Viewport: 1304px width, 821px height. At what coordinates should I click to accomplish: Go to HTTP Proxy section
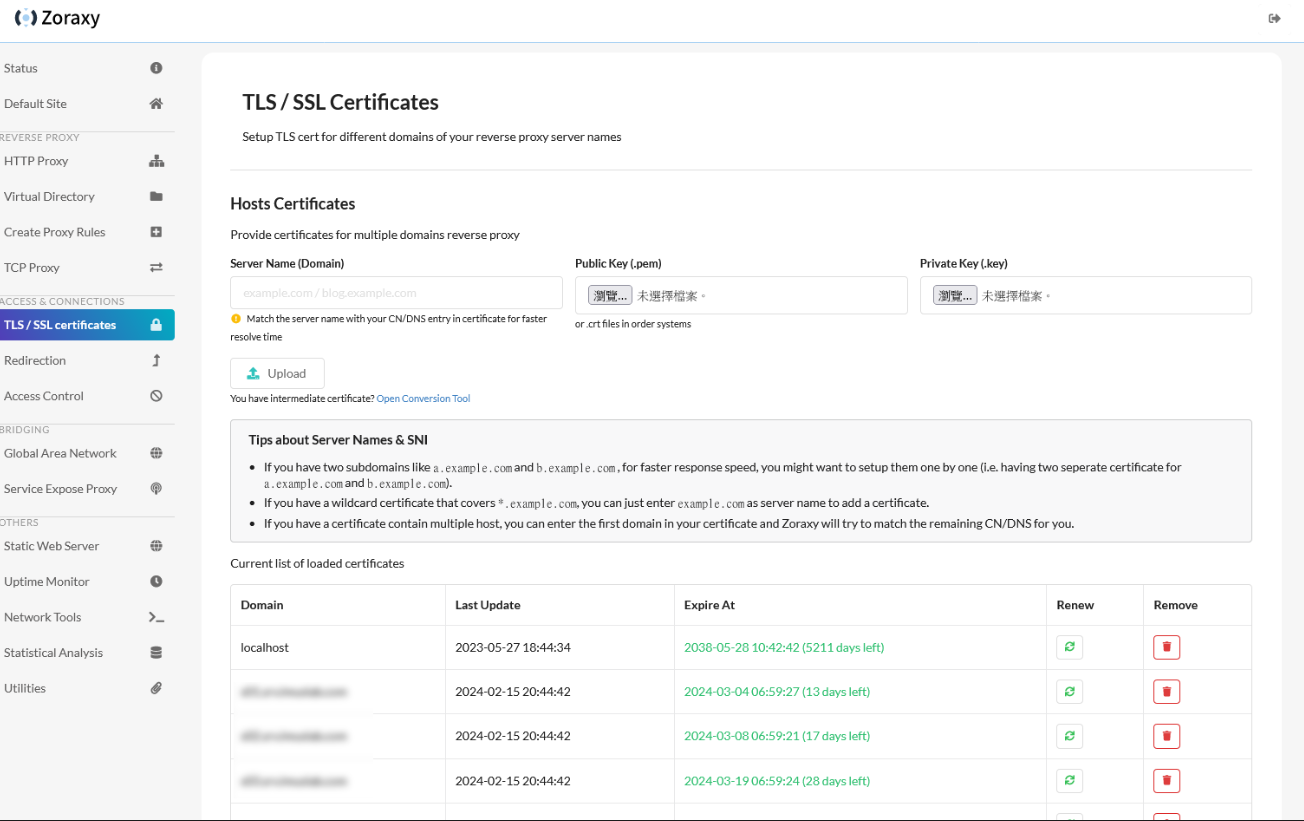tap(36, 161)
